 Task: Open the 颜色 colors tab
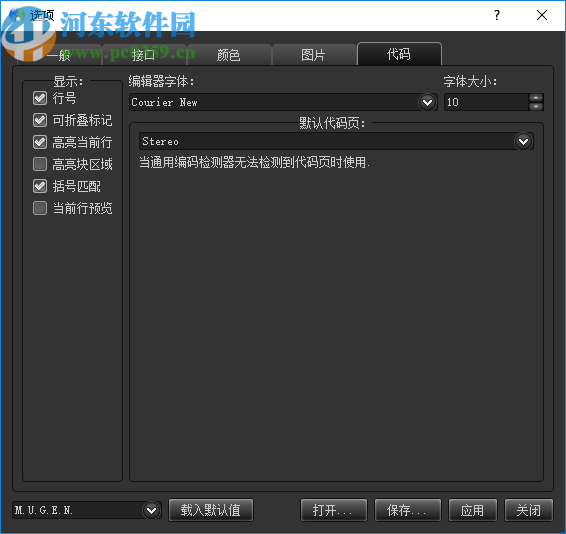229,55
